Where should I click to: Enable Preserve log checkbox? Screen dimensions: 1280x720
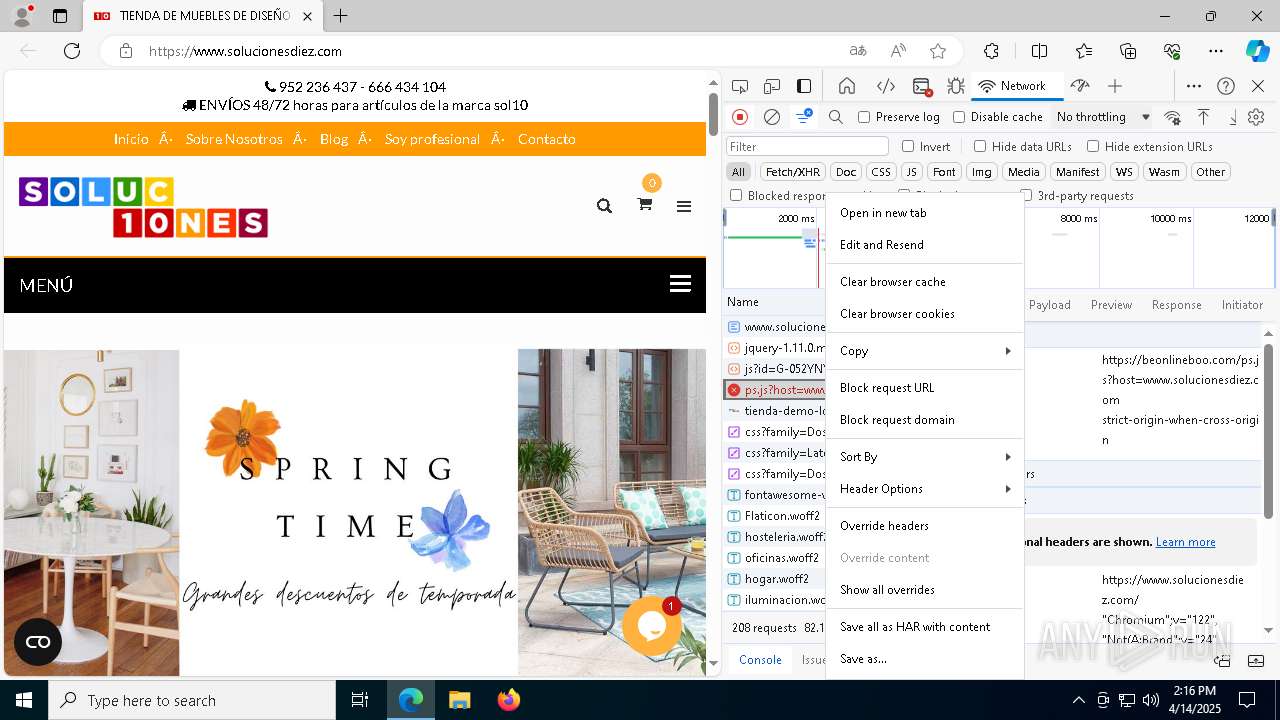864,117
